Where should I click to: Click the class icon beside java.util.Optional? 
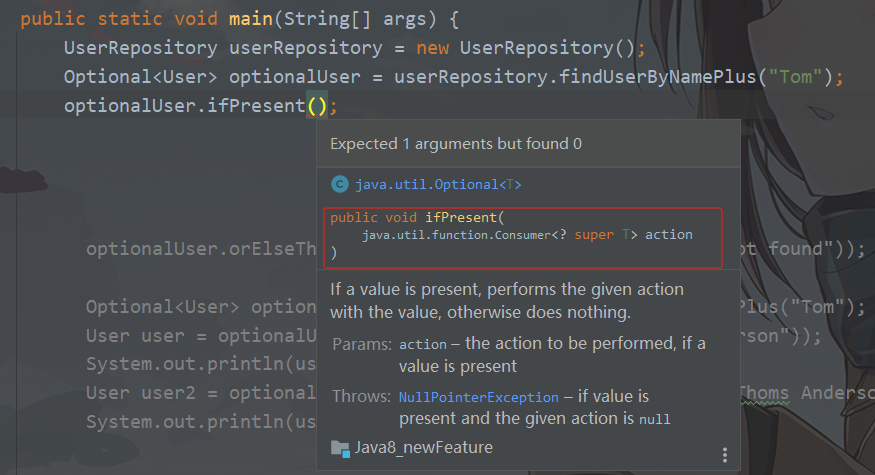coord(340,184)
